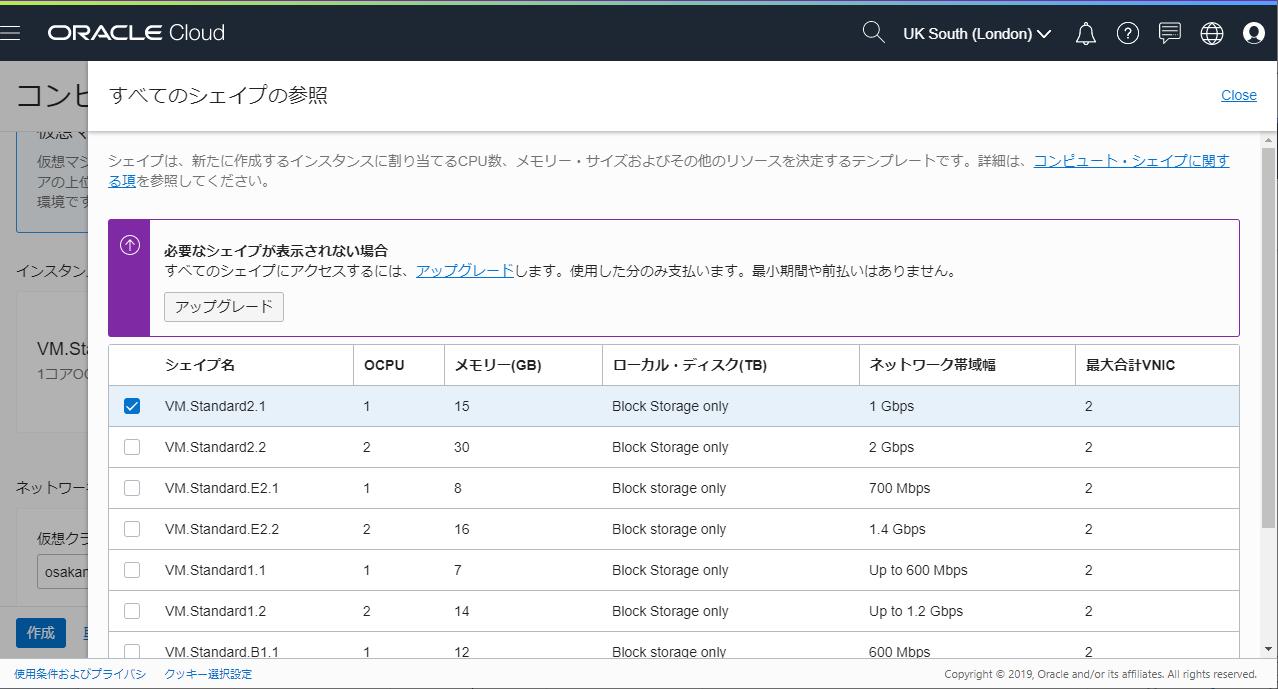Open the user profile avatar
This screenshot has width=1278, height=689.
(x=1253, y=34)
